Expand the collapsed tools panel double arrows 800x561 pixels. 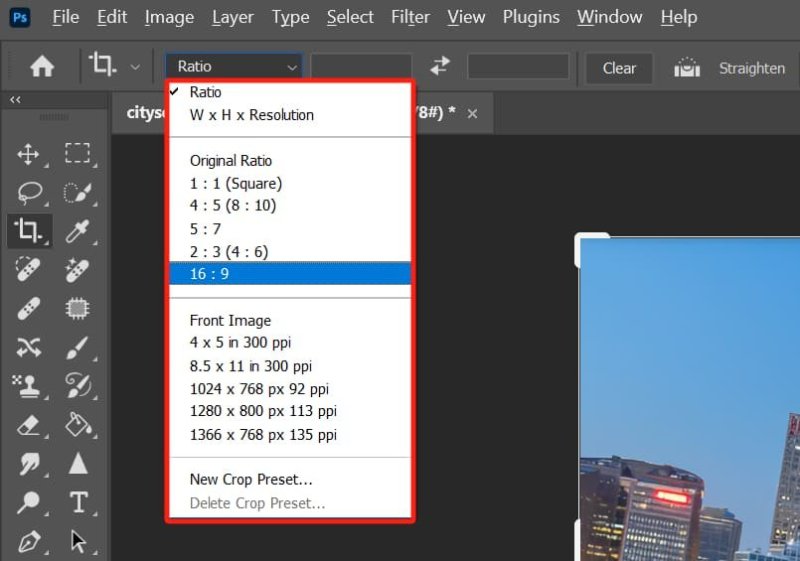tap(15, 100)
